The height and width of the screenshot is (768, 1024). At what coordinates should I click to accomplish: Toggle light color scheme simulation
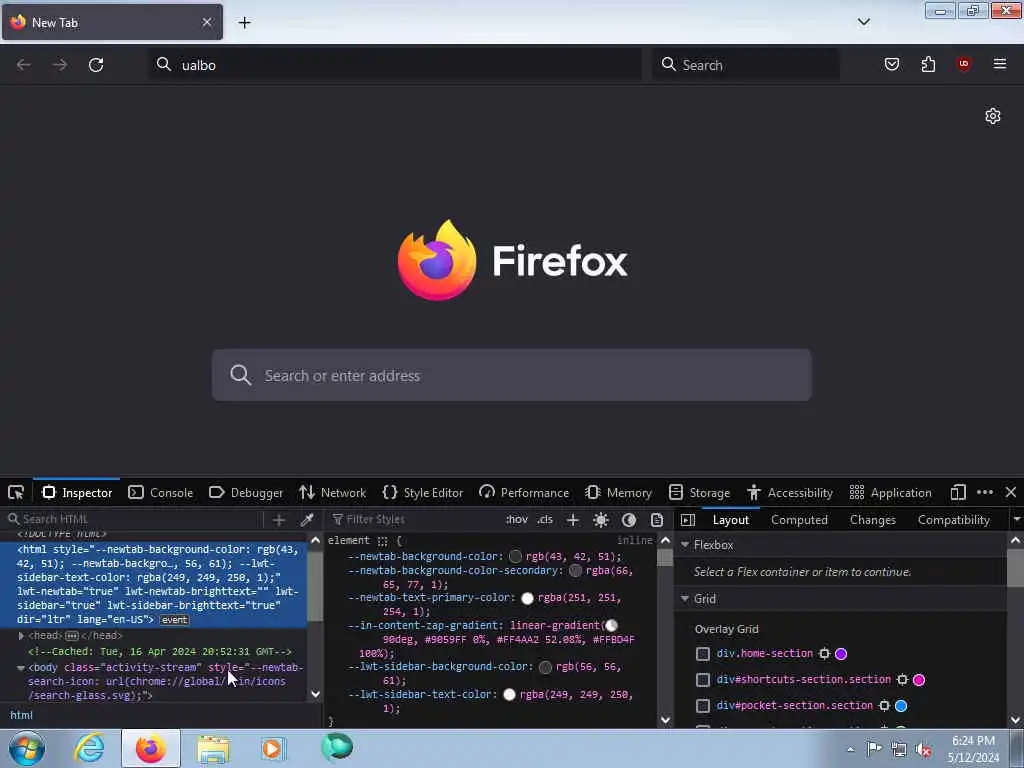pyautogui.click(x=601, y=520)
